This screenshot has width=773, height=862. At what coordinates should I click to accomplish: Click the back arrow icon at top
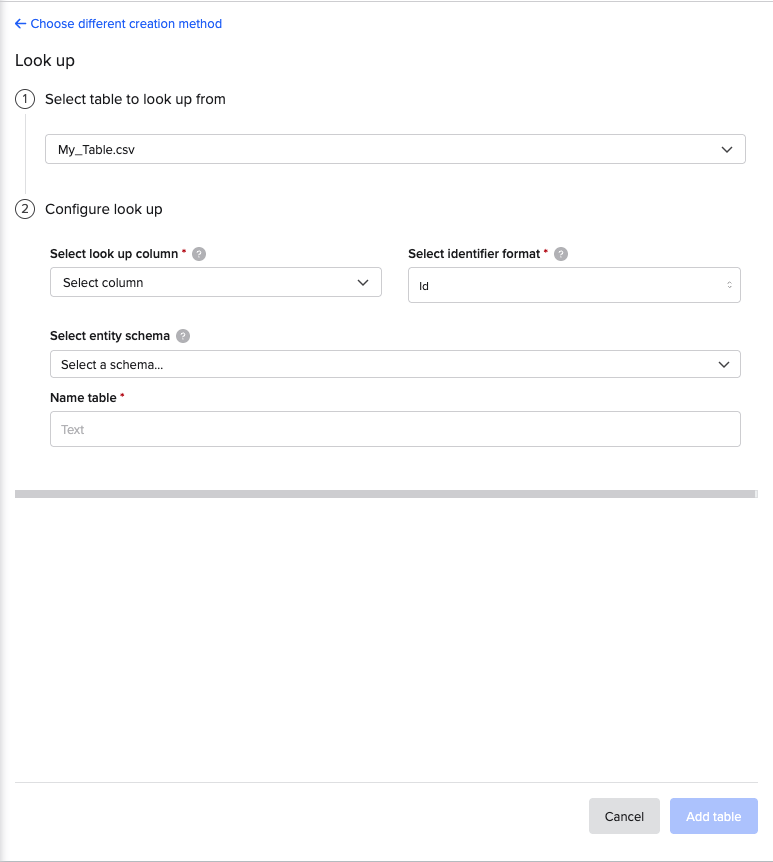coord(20,24)
